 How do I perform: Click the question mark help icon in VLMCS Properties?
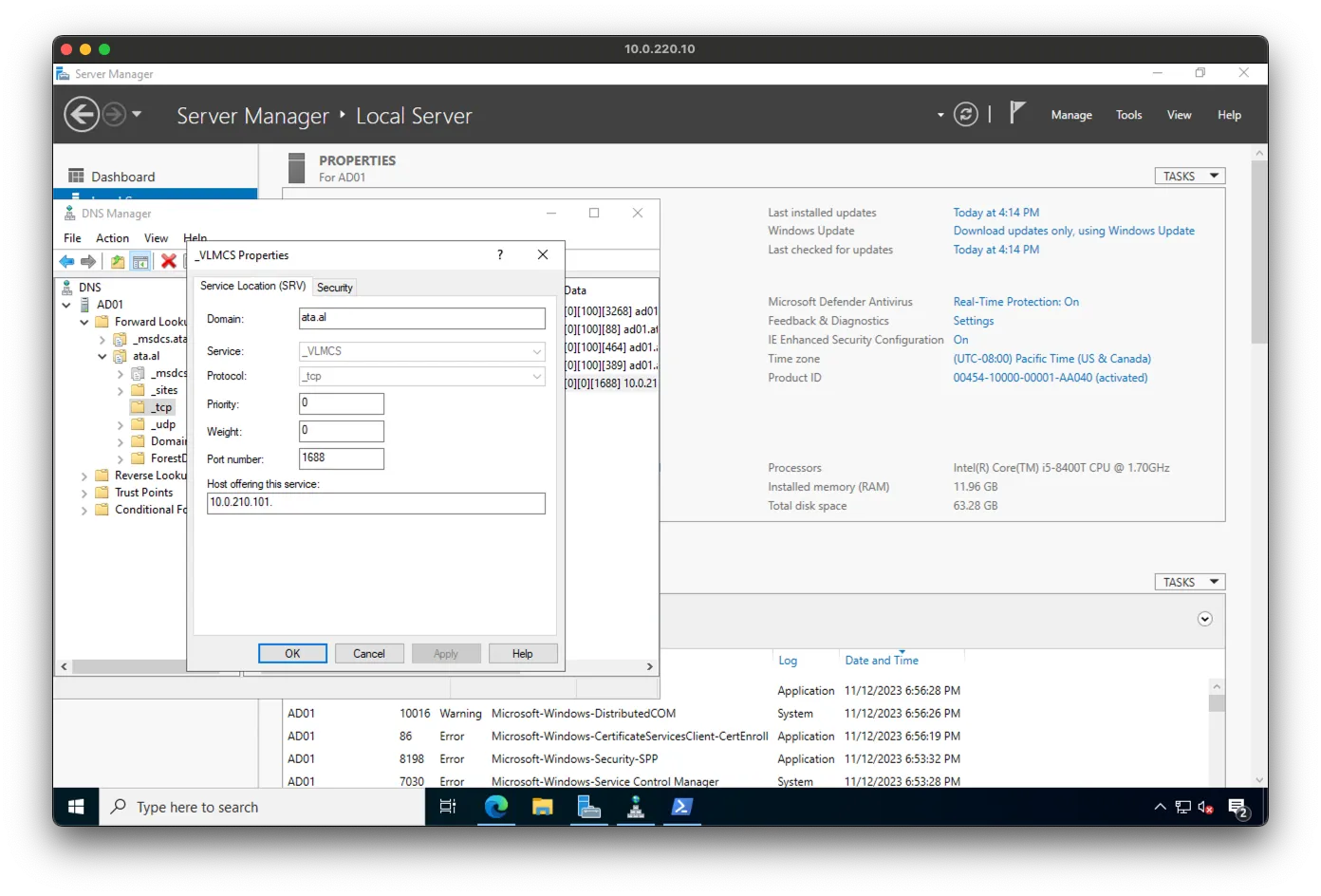[x=500, y=254]
